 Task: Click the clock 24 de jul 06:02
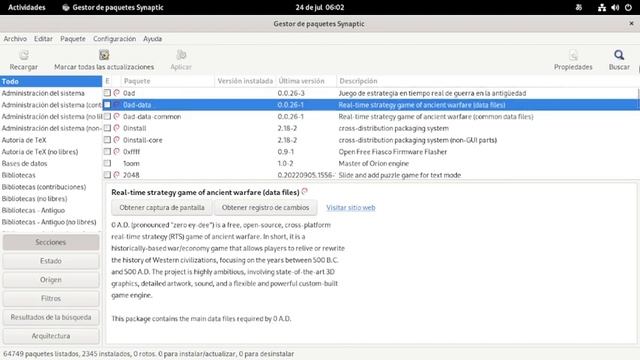(320, 7)
